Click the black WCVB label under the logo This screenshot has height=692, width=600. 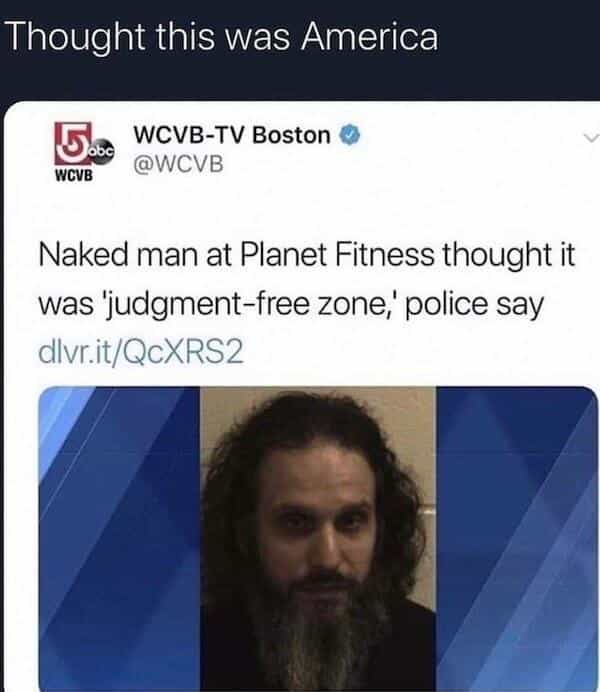point(74,175)
